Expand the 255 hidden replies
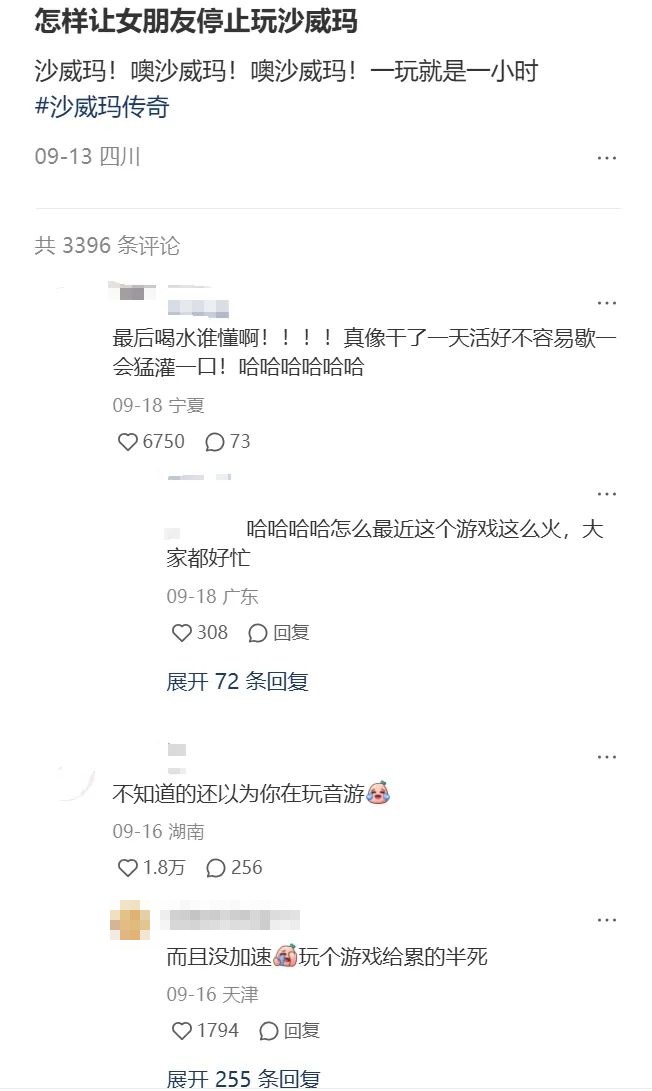Screen dimensions: 652x1091 coord(243,1078)
